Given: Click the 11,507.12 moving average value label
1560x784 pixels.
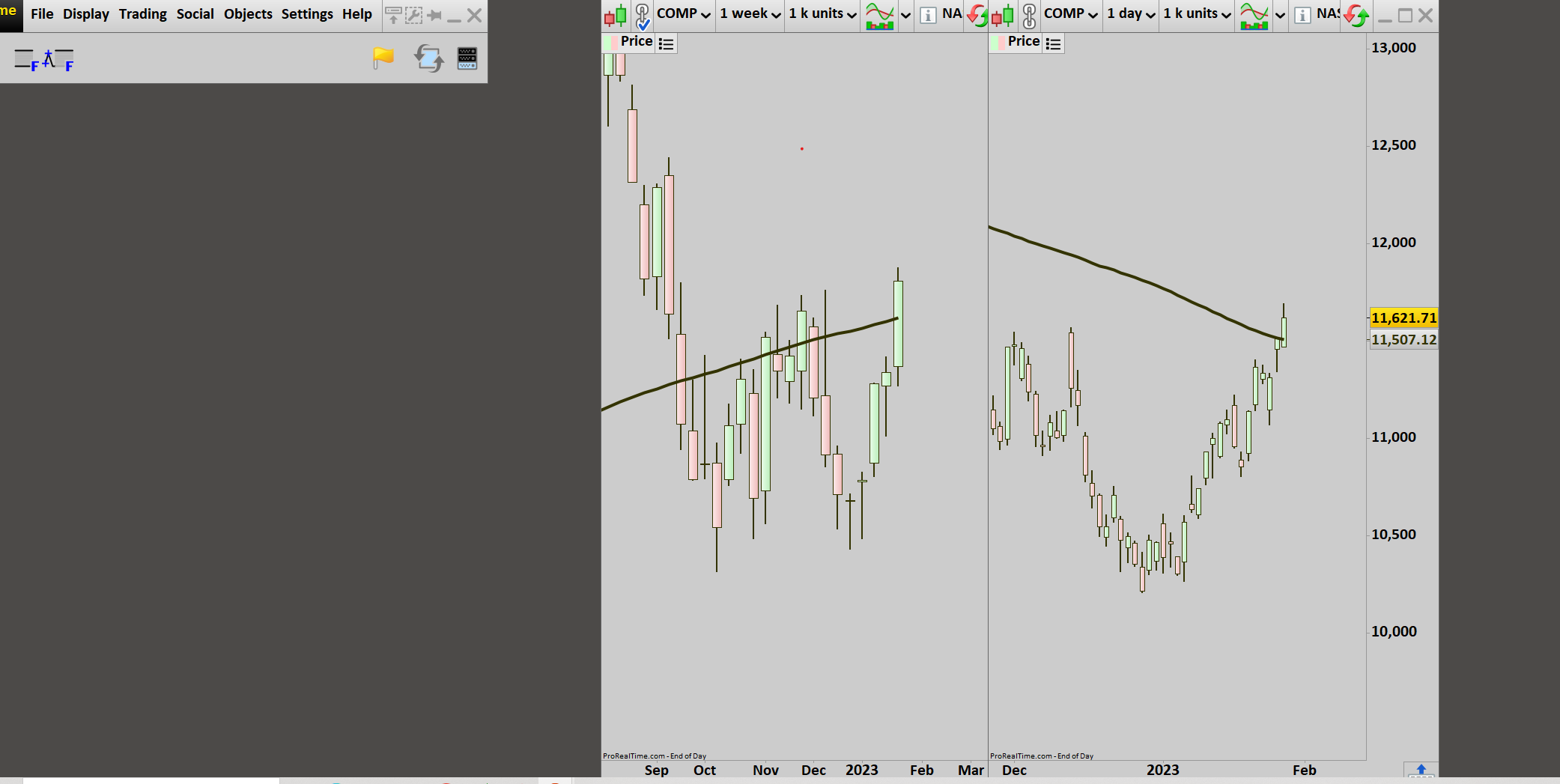Looking at the screenshot, I should [1403, 340].
